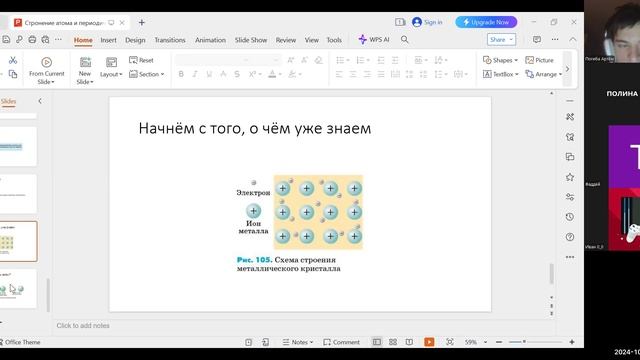This screenshot has height=360, width=640.
Task: Open the Shapes gallery dropdown
Action: [x=500, y=60]
